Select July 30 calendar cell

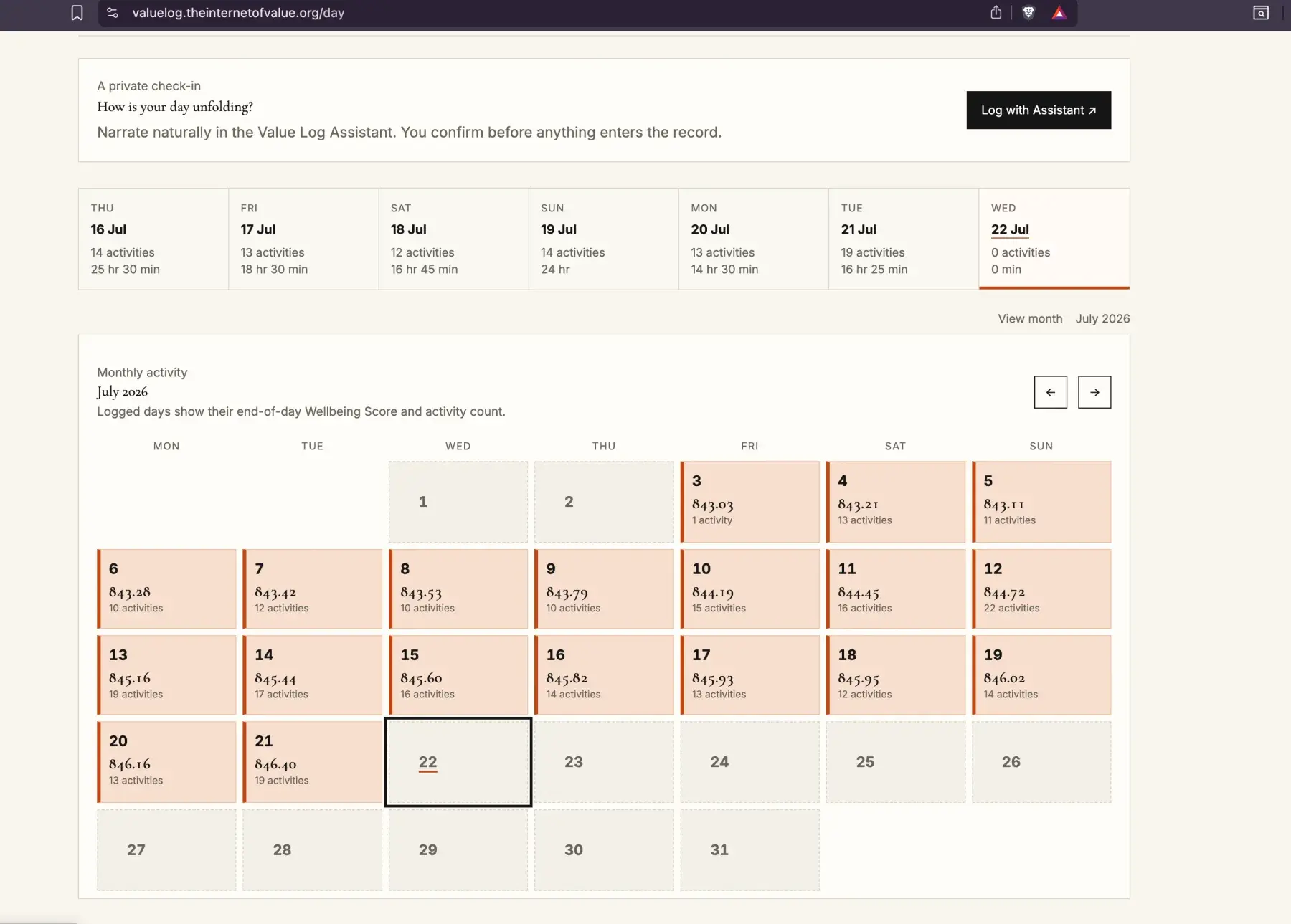604,850
